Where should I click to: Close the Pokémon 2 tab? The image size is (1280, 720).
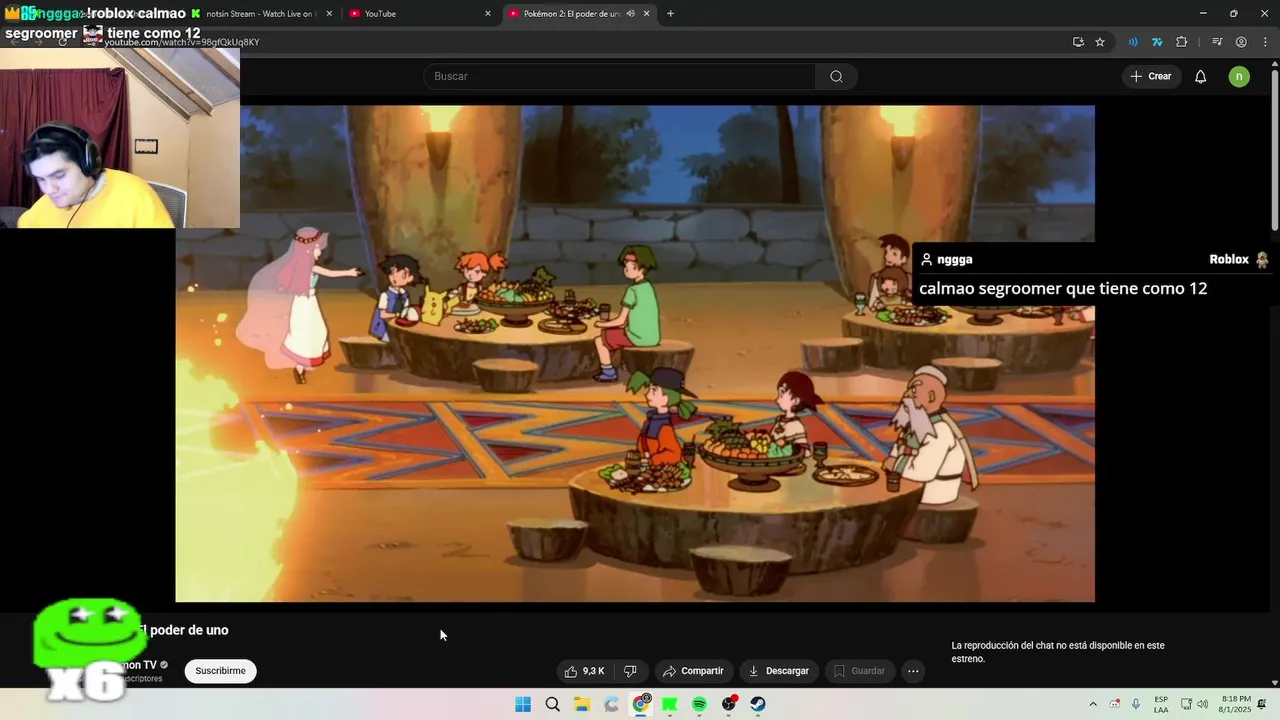(647, 14)
